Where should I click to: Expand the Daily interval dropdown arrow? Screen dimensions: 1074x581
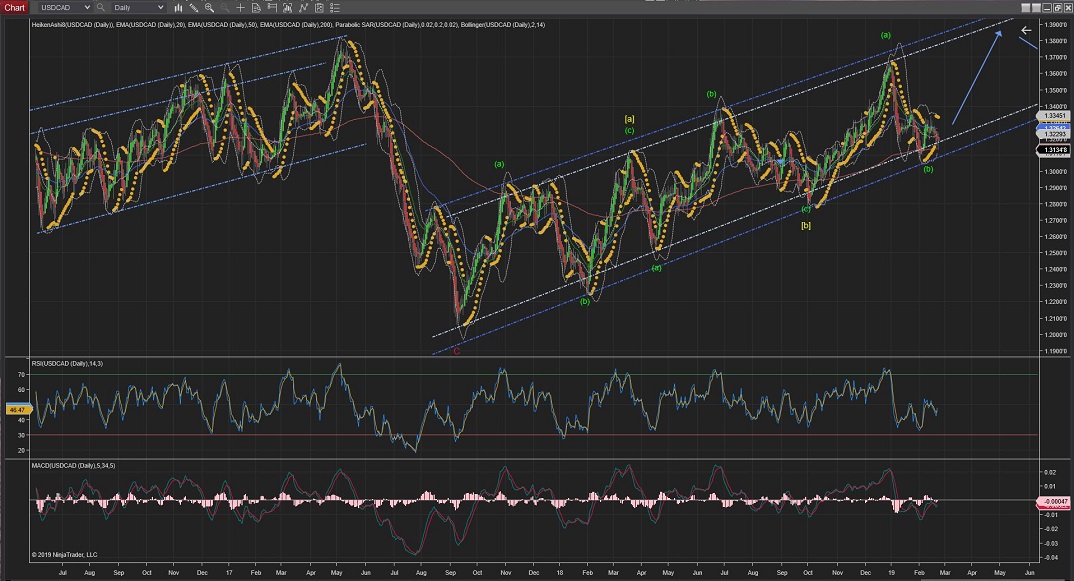[x=161, y=8]
